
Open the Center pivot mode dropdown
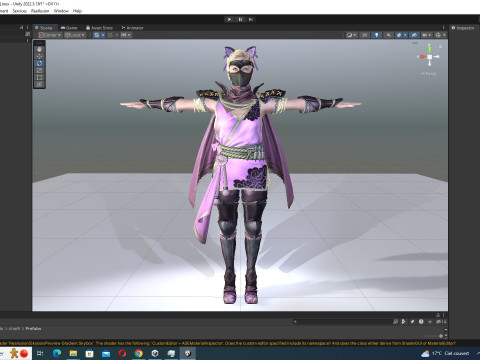50,35
